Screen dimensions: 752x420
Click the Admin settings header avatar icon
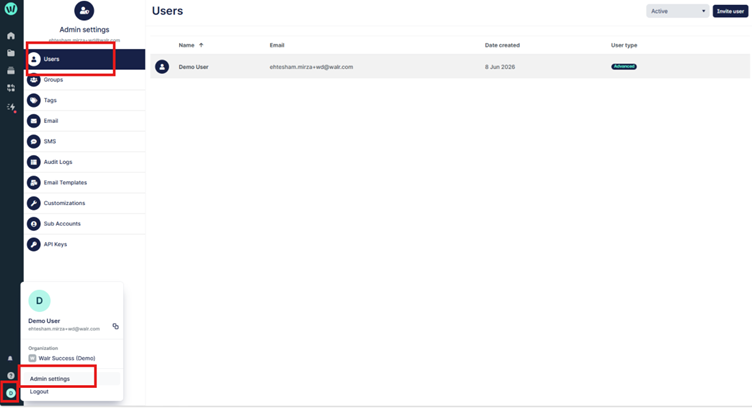[x=84, y=11]
